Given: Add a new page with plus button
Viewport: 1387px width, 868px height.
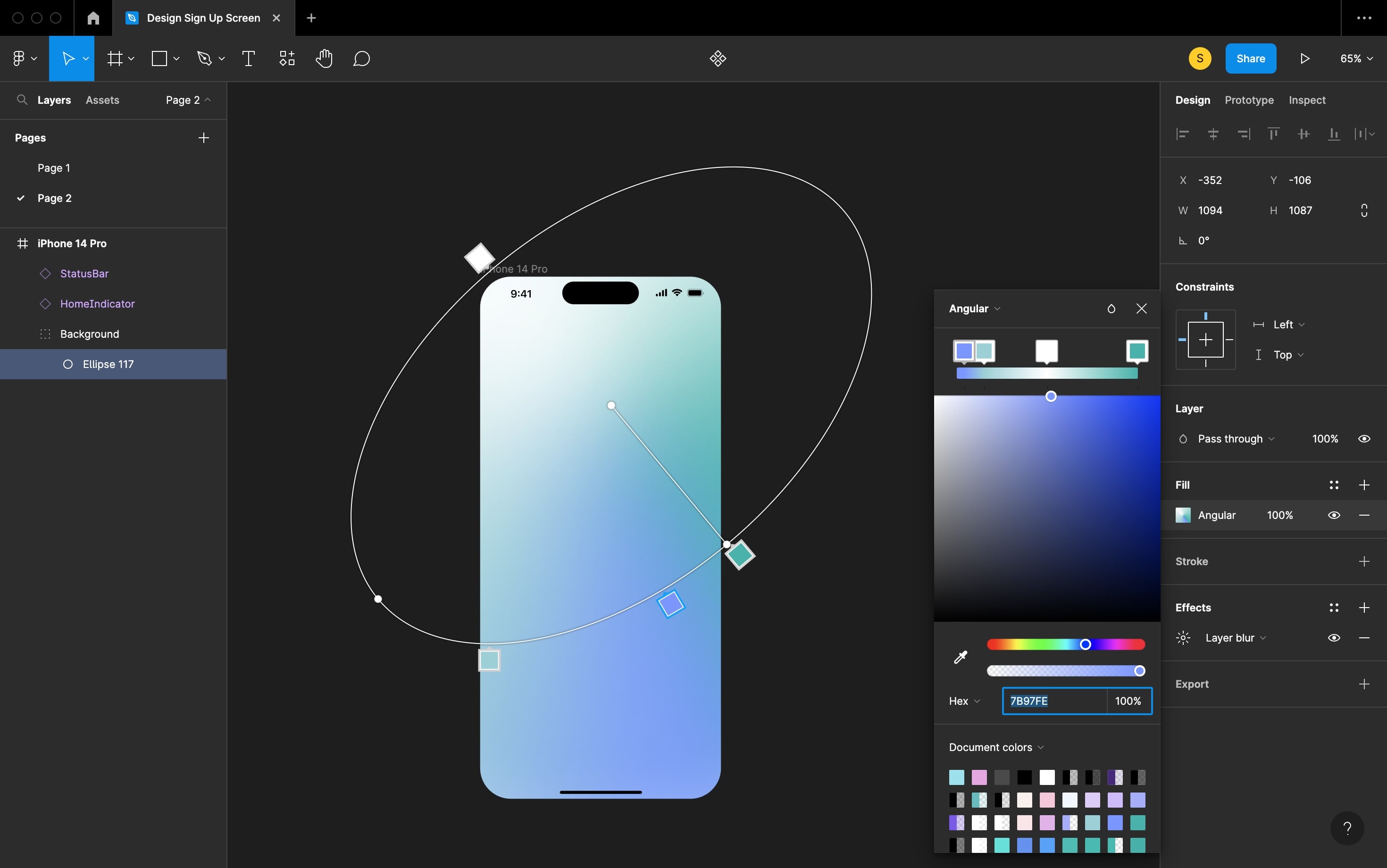Looking at the screenshot, I should click(x=203, y=138).
